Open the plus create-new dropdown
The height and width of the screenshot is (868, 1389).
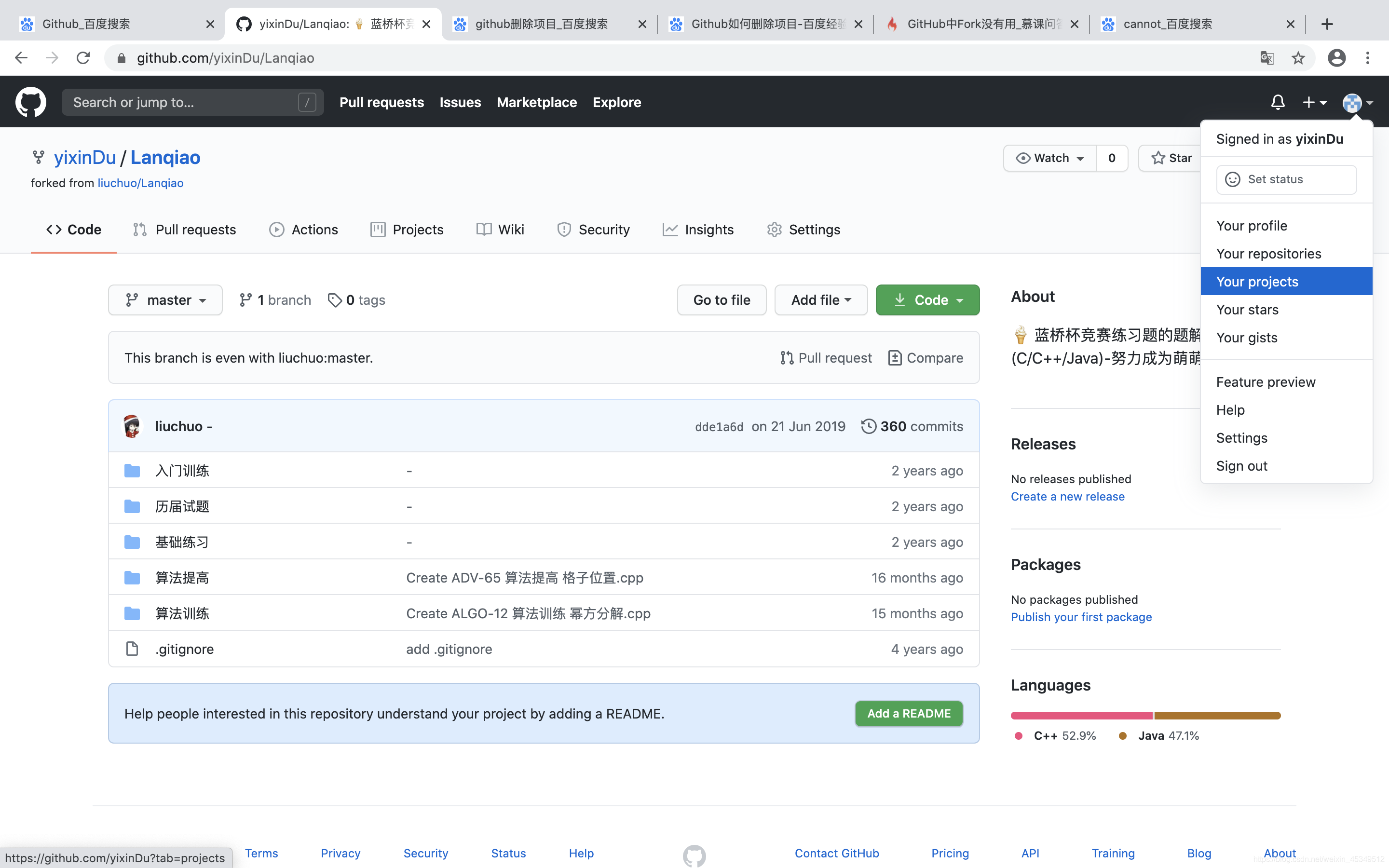[x=1314, y=102]
